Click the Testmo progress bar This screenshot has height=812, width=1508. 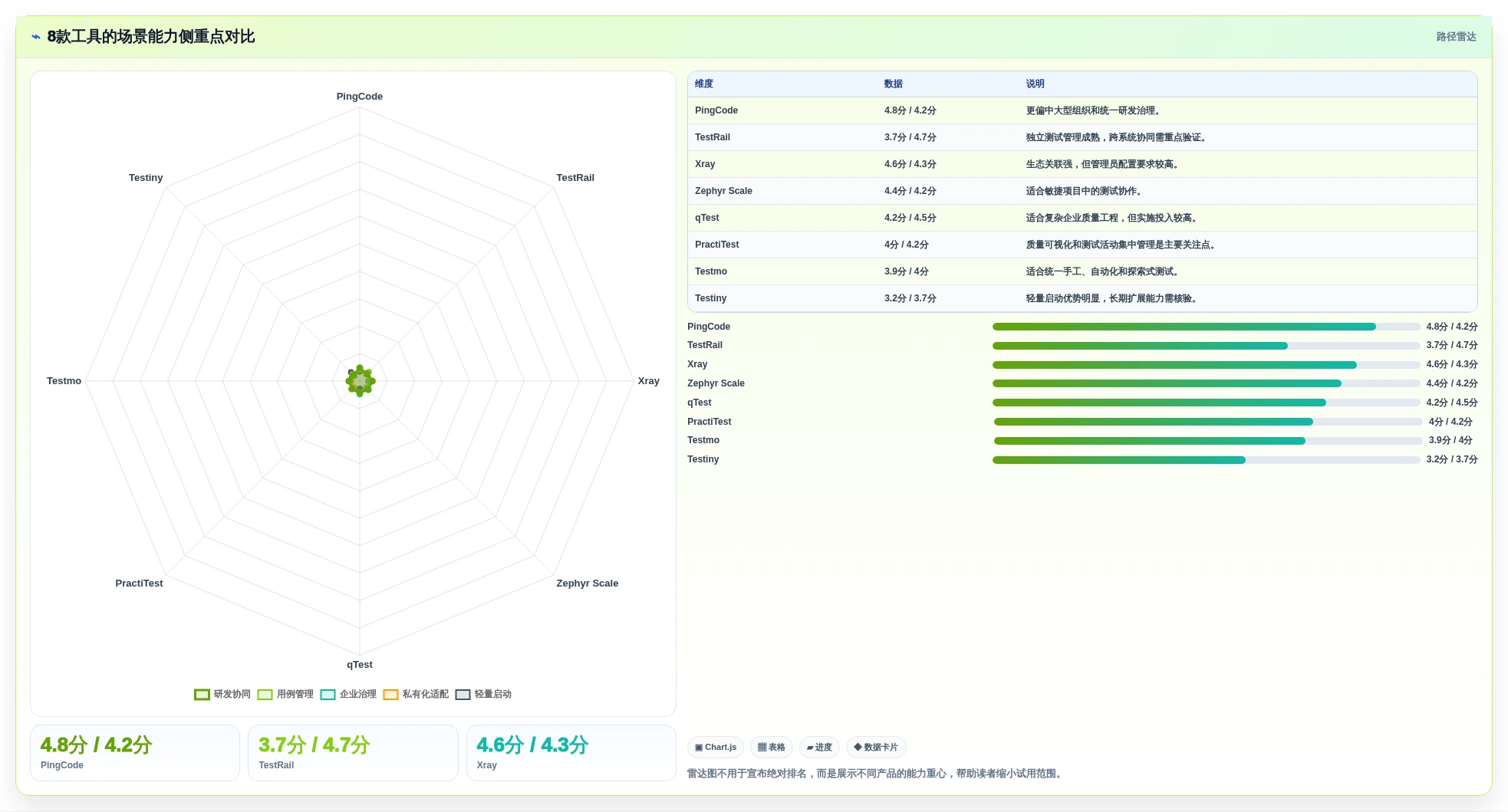pyautogui.click(x=1208, y=441)
